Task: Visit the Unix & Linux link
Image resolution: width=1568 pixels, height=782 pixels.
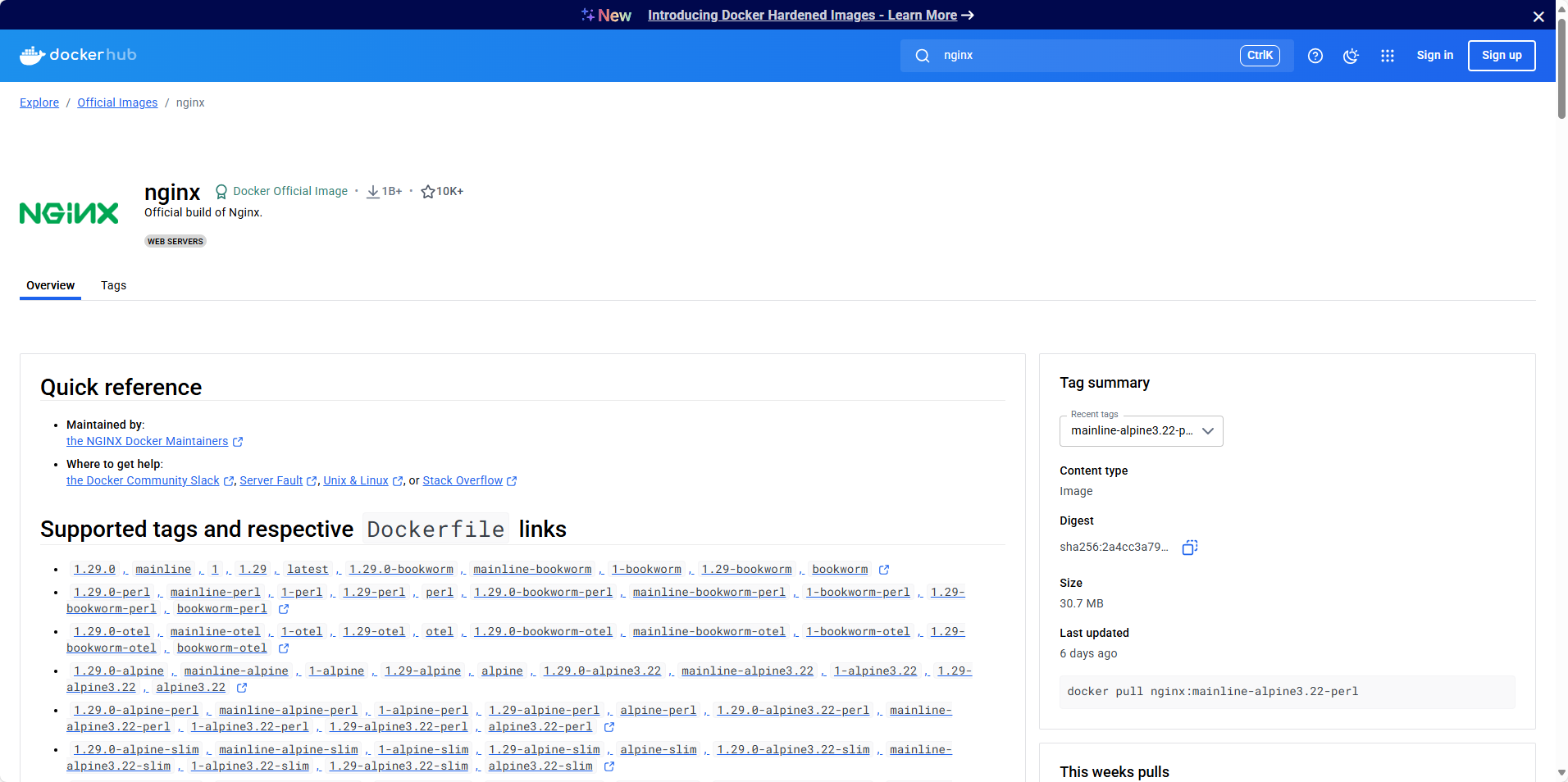Action: click(x=356, y=480)
